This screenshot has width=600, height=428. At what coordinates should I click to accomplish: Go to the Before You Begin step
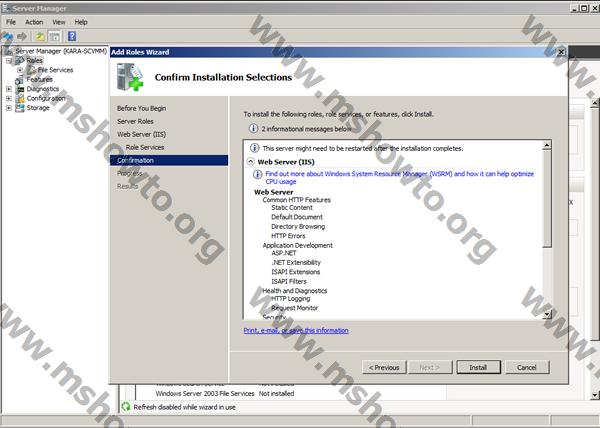pyautogui.click(x=142, y=108)
